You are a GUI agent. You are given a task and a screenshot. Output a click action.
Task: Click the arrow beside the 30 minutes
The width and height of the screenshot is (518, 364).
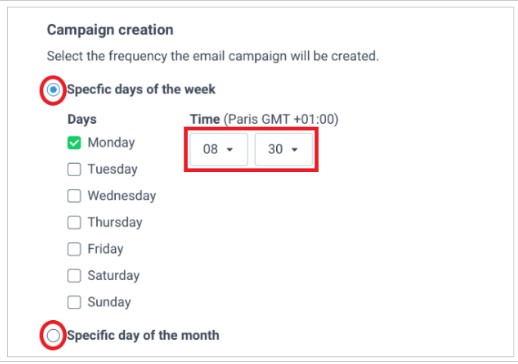294,150
